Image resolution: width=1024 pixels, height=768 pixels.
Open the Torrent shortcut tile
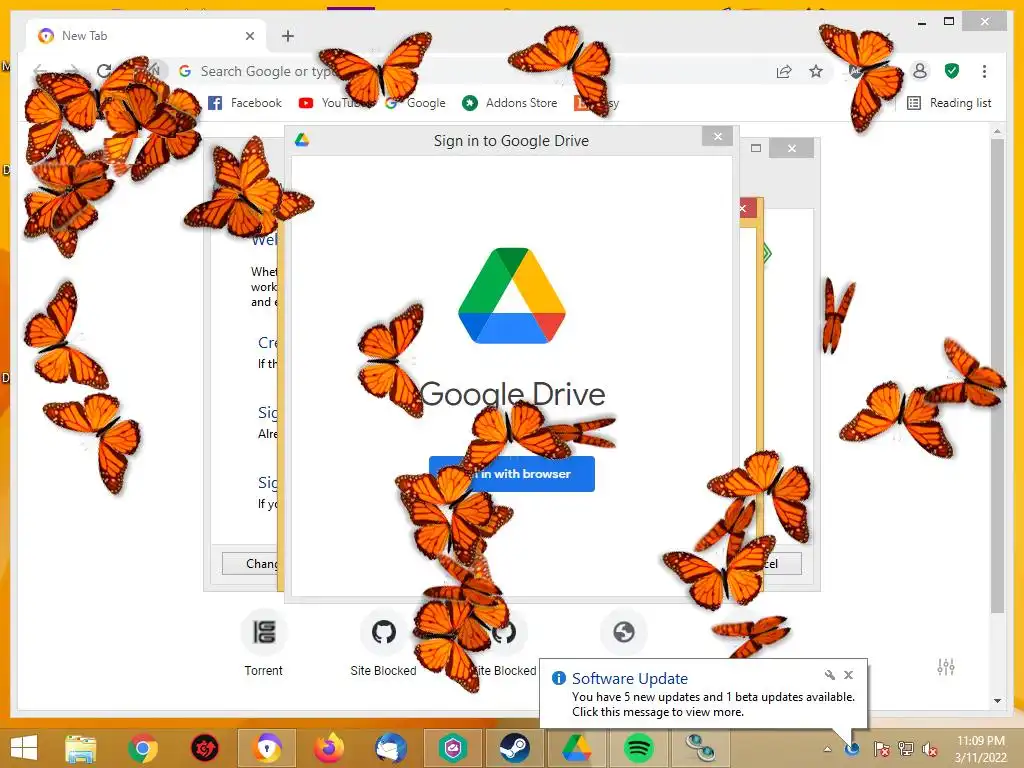pyautogui.click(x=264, y=643)
